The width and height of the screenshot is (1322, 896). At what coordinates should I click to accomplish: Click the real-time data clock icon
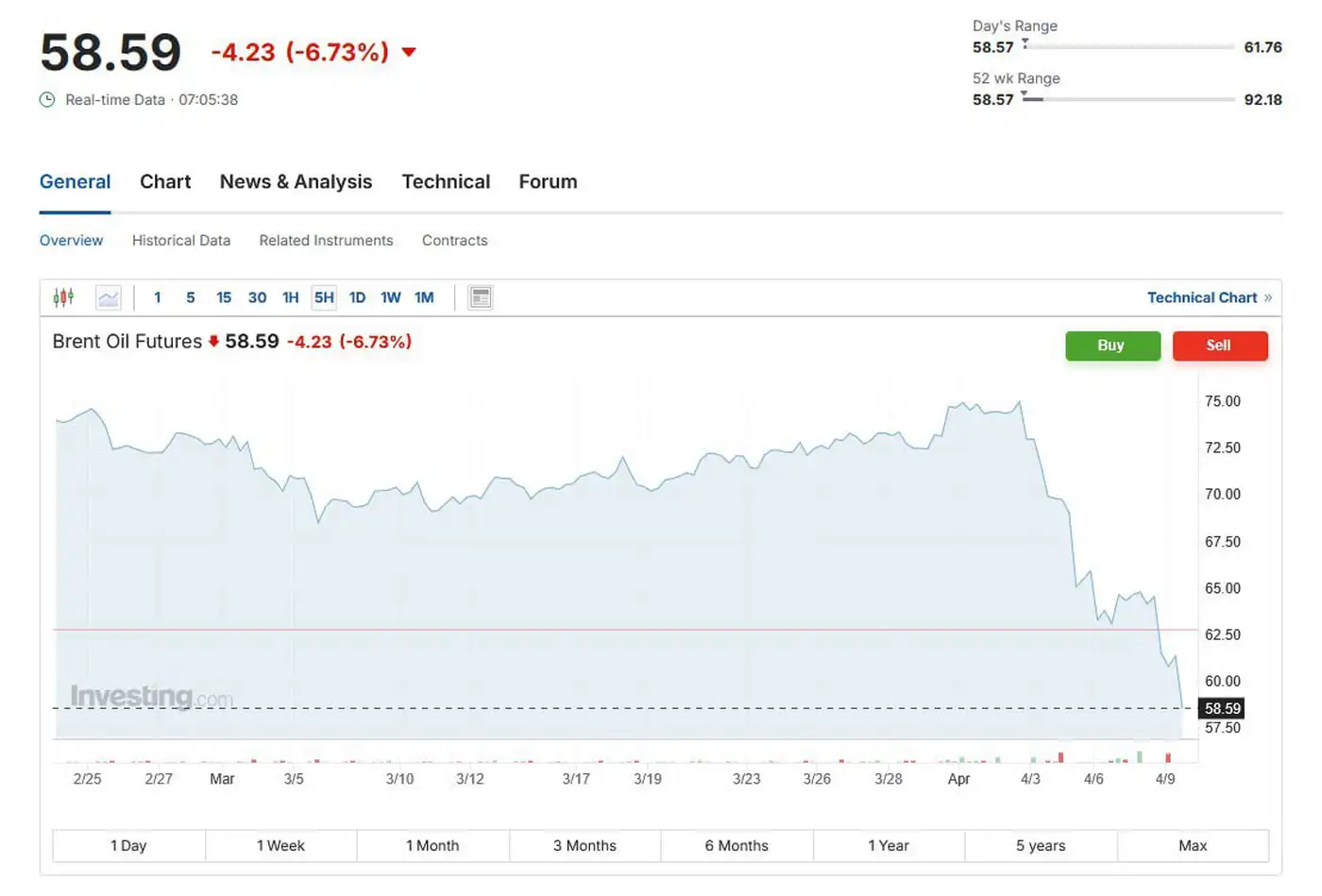tap(47, 100)
